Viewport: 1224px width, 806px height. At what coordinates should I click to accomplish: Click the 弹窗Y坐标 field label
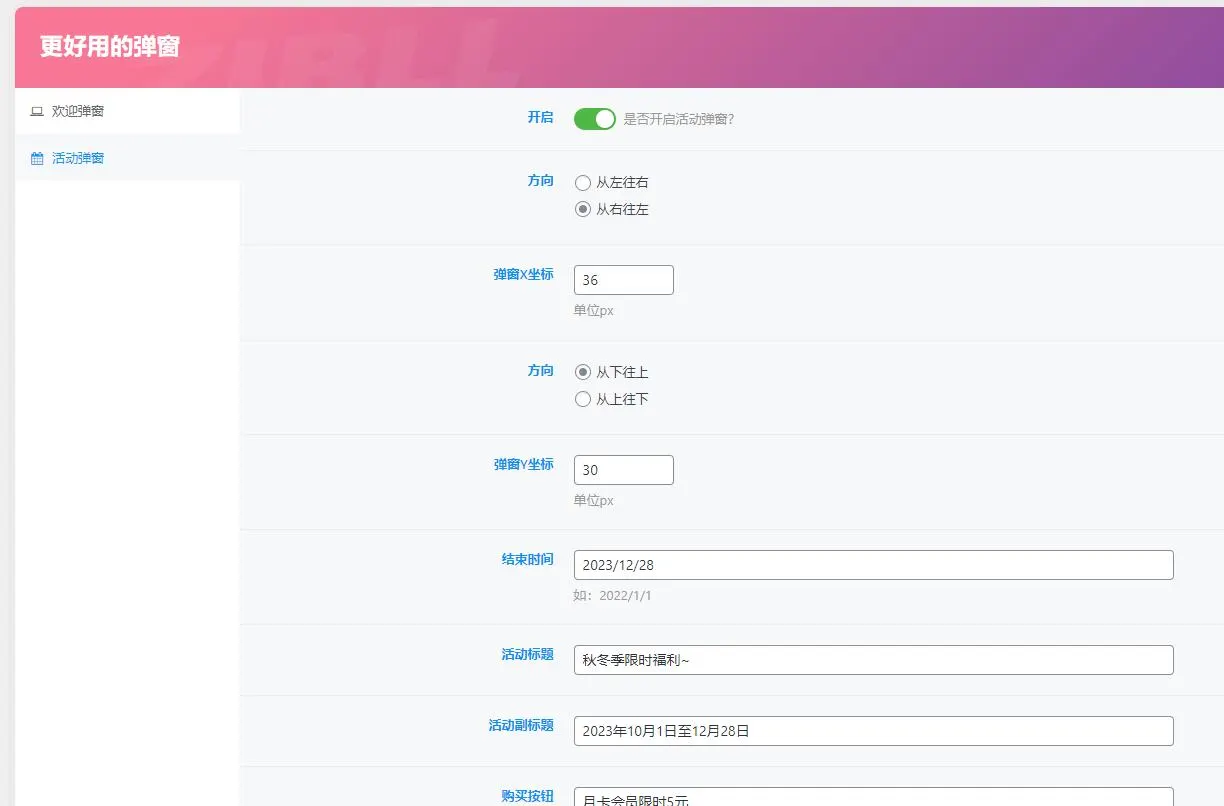click(x=523, y=464)
